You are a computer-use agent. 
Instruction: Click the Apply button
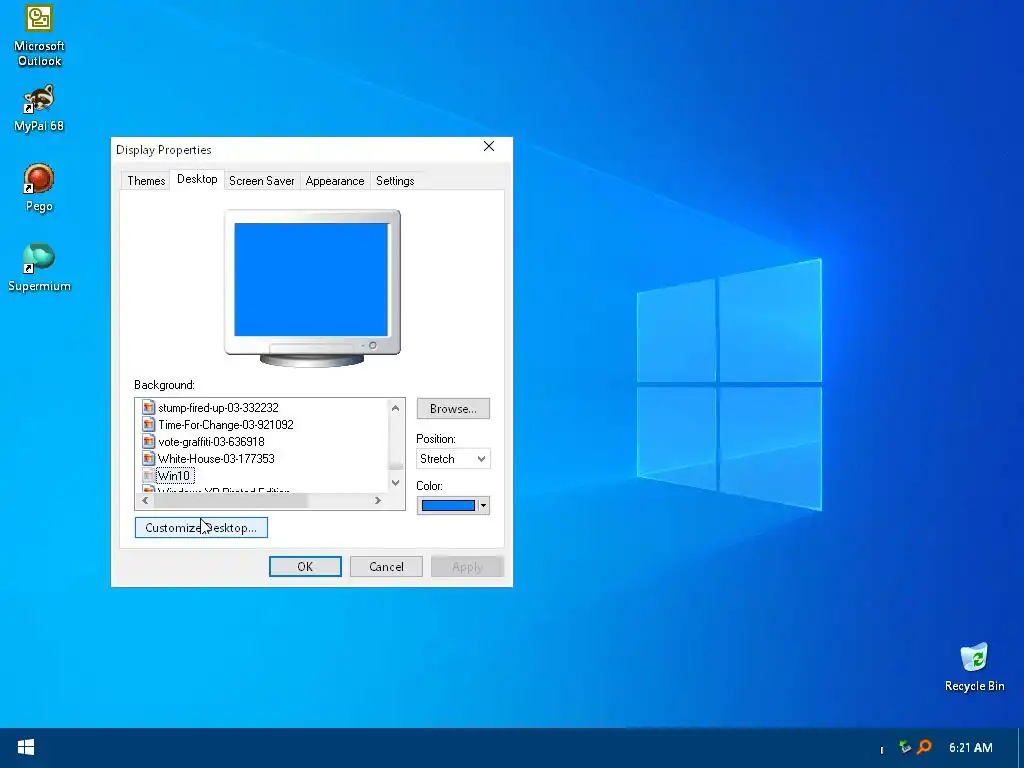coord(467,566)
